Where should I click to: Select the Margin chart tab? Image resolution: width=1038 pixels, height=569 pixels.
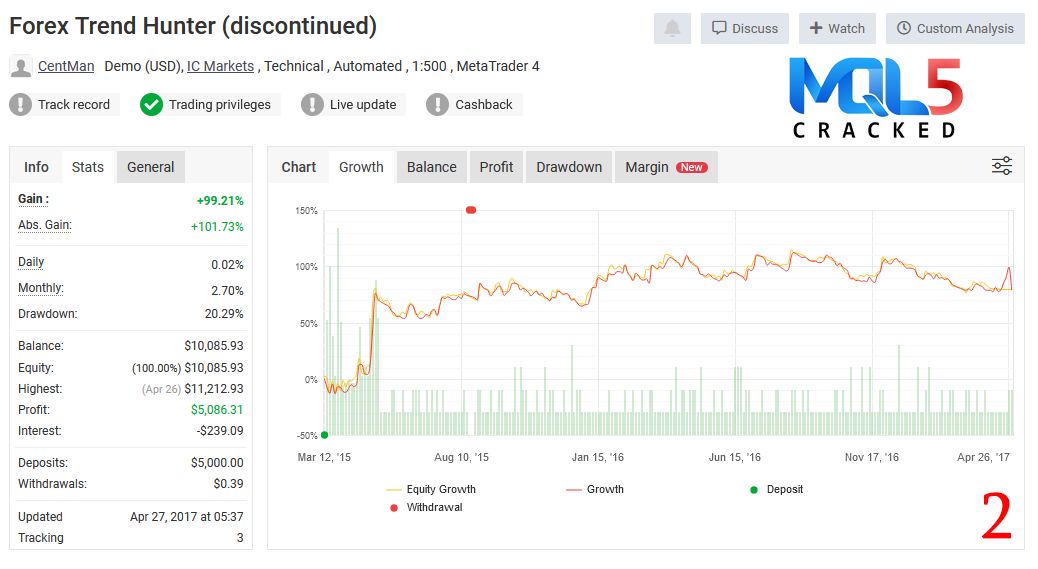point(666,167)
